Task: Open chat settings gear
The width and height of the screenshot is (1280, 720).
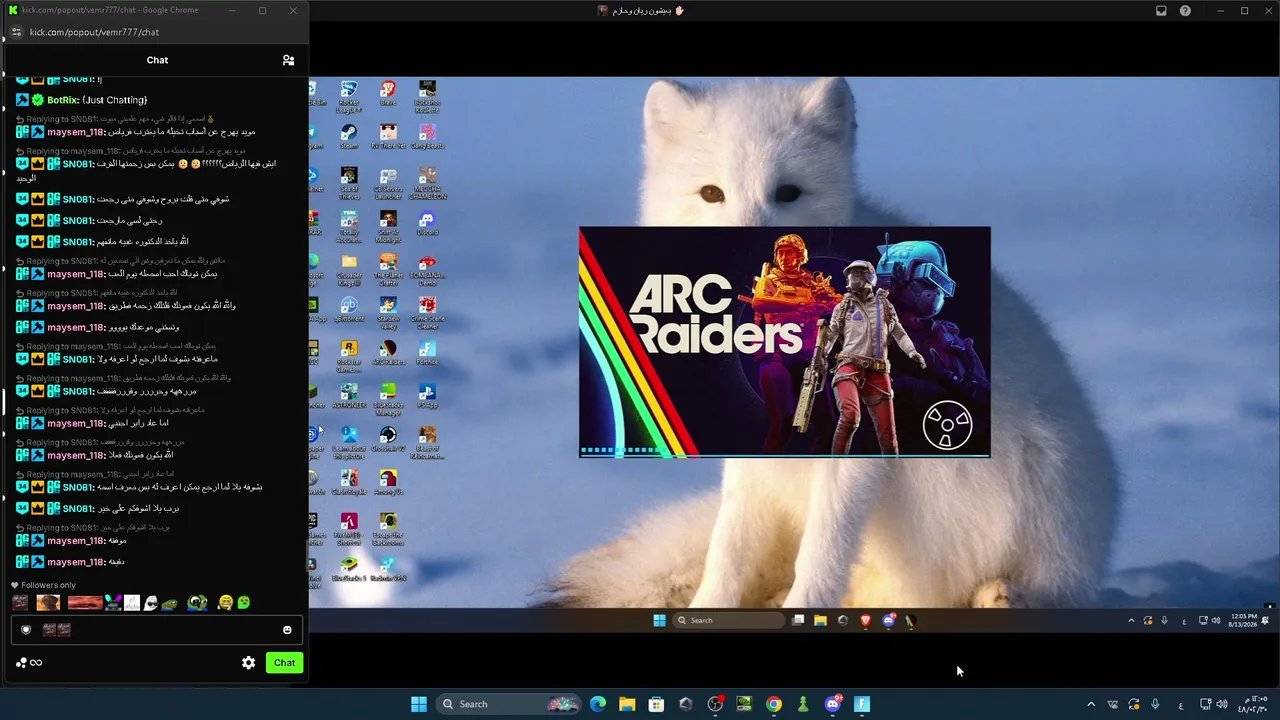Action: (x=248, y=663)
